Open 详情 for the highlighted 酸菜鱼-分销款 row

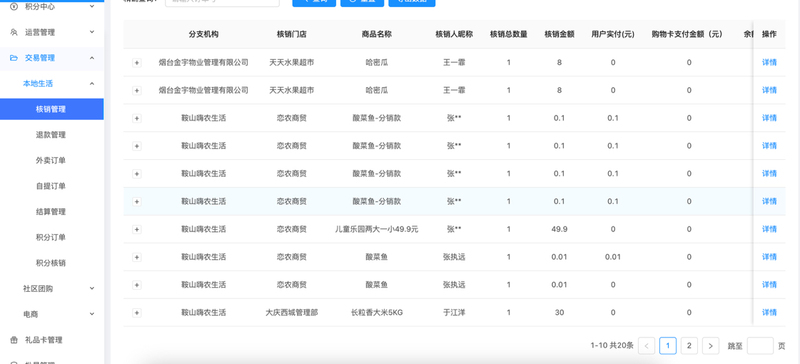tap(769, 201)
